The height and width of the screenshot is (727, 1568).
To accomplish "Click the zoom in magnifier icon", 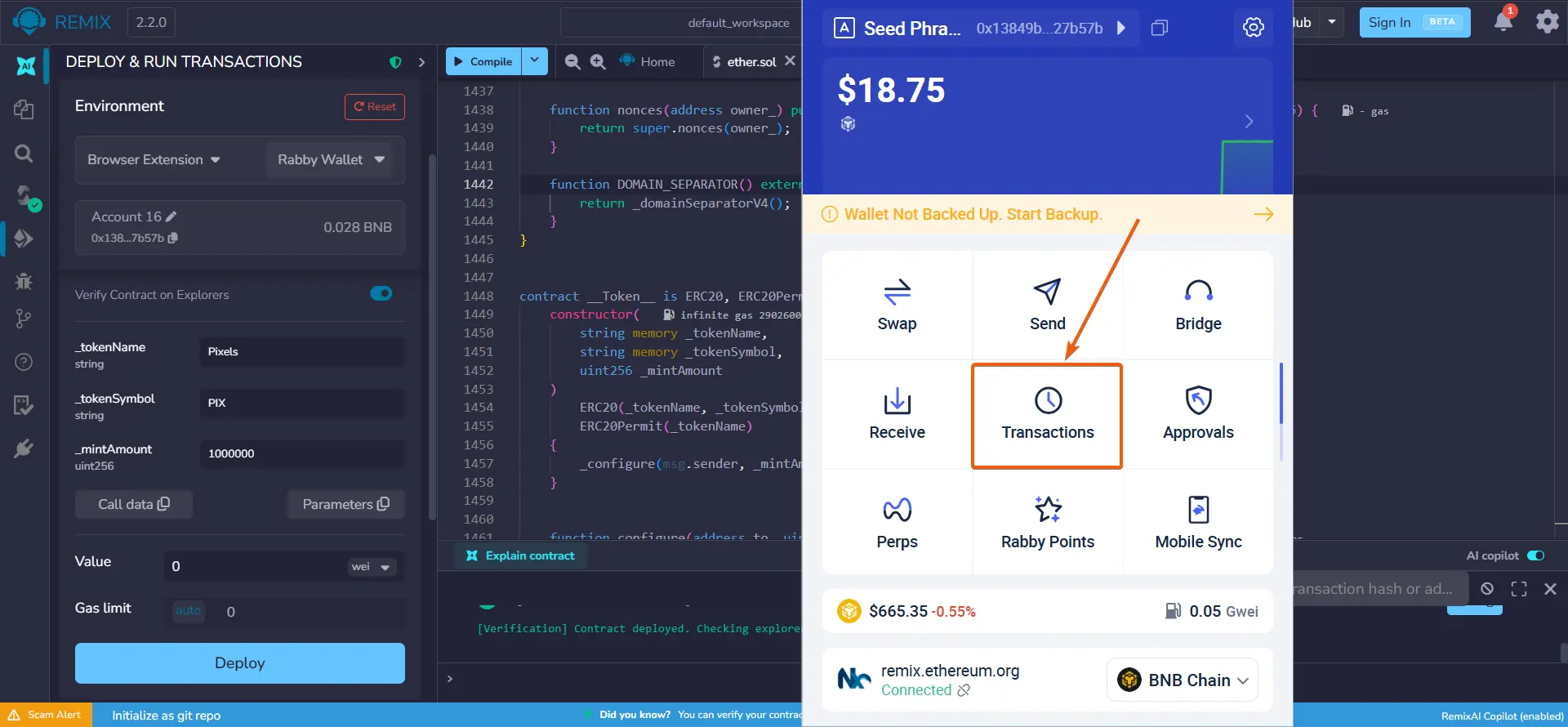I will point(598,61).
